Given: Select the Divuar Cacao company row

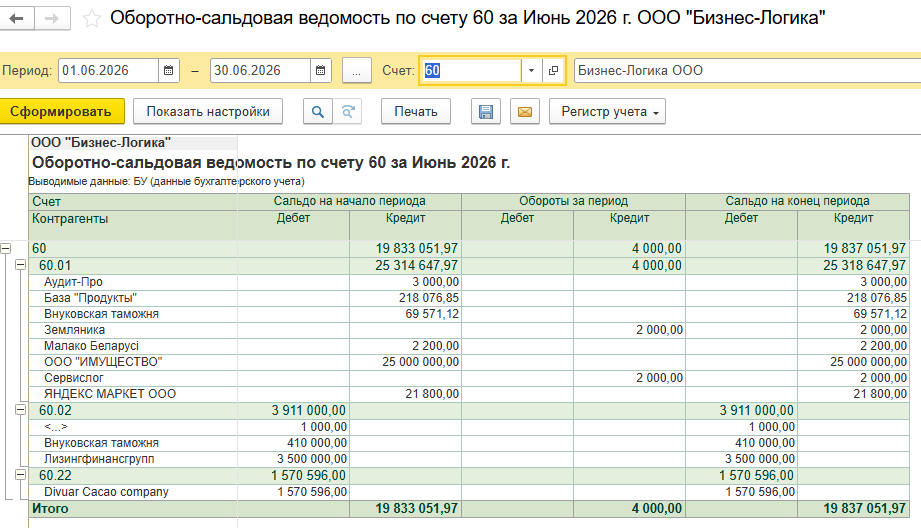Looking at the screenshot, I should pos(106,492).
